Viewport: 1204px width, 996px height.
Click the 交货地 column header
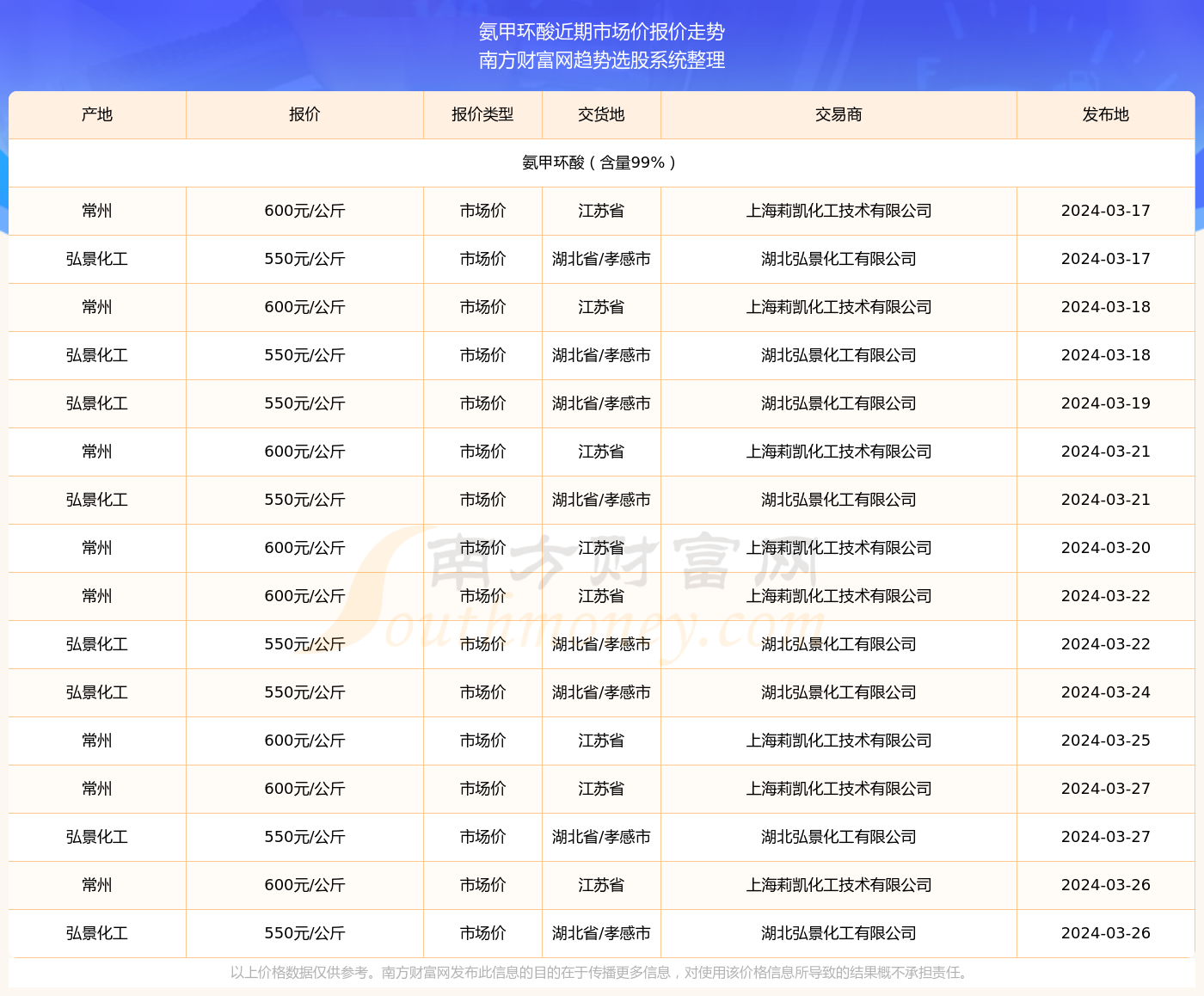[x=601, y=114]
